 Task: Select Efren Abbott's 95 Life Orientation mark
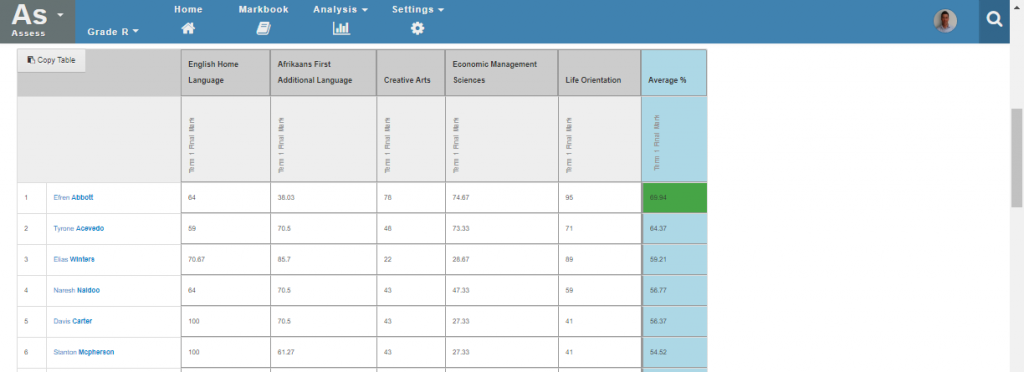[x=600, y=197]
